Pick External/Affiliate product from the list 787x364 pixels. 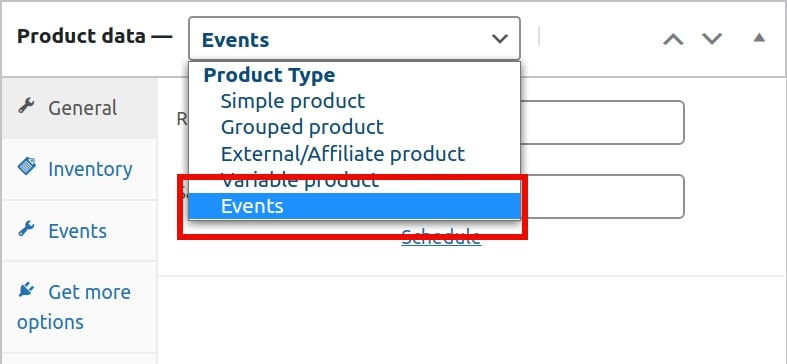pyautogui.click(x=343, y=153)
